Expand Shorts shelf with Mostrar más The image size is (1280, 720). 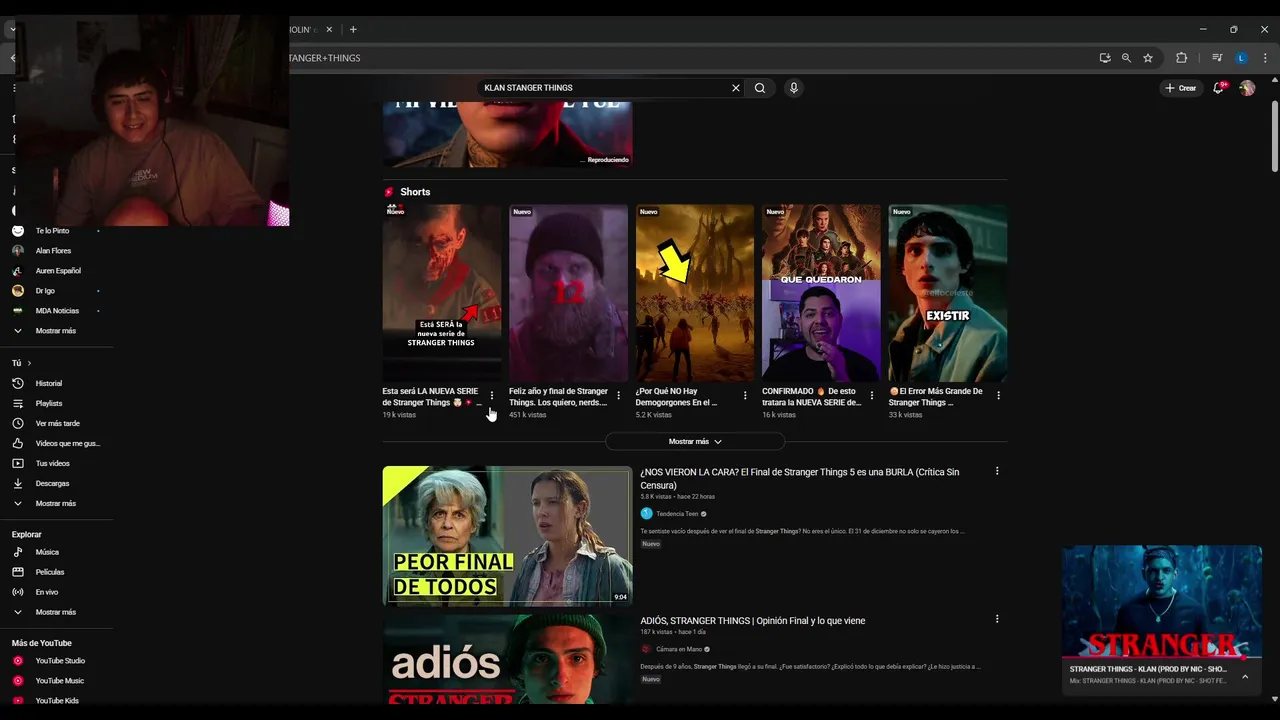pos(695,441)
